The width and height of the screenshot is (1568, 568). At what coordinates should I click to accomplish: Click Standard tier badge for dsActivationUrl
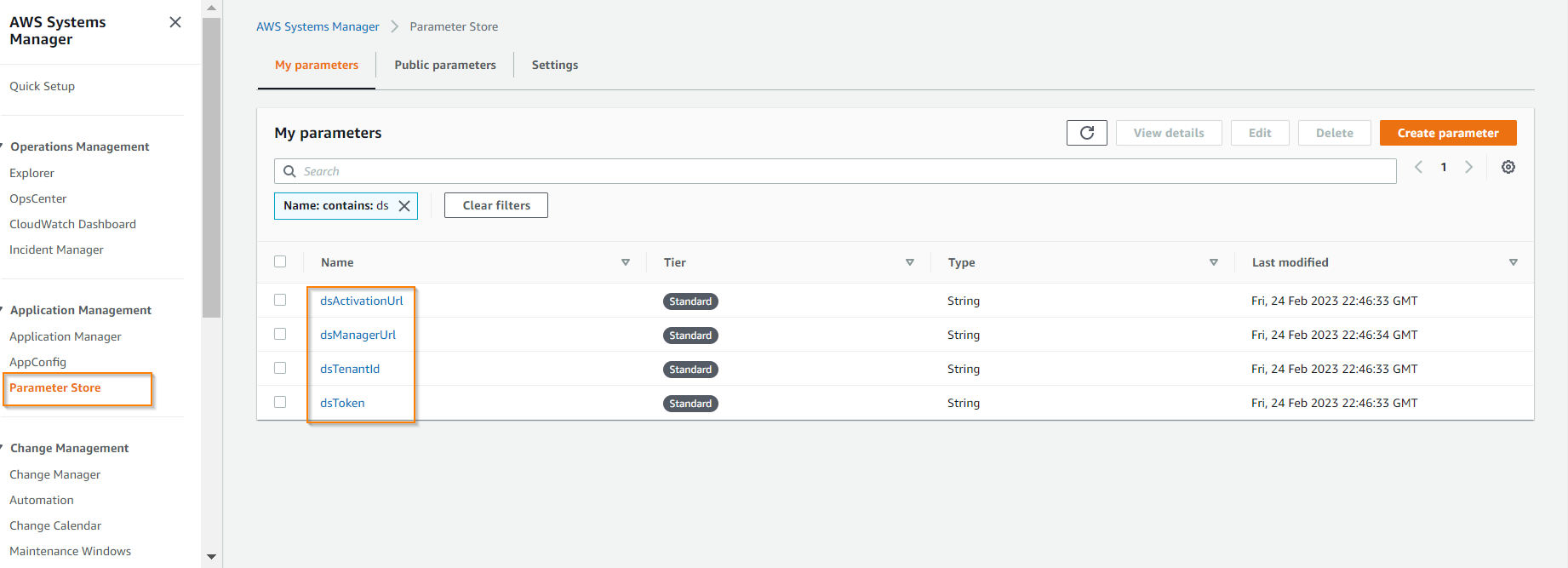pyautogui.click(x=690, y=301)
